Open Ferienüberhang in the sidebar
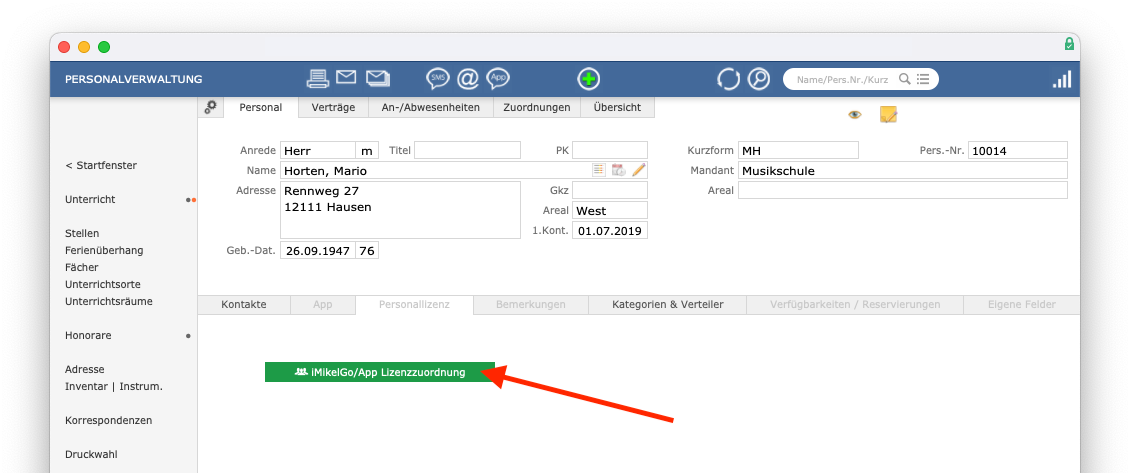Image resolution: width=1136 pixels, height=473 pixels. pyautogui.click(x=104, y=251)
